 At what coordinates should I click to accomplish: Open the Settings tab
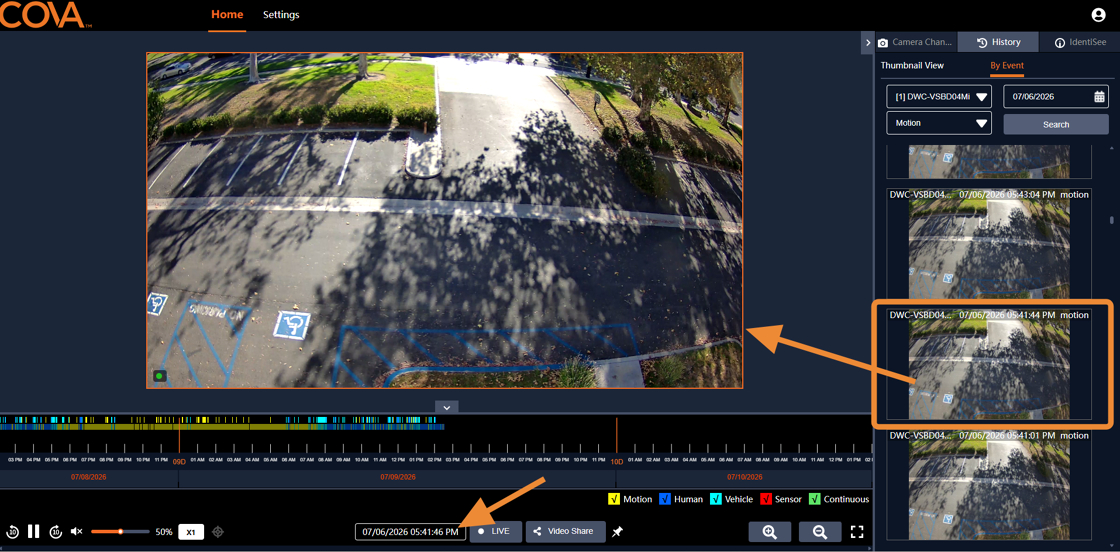pos(281,15)
